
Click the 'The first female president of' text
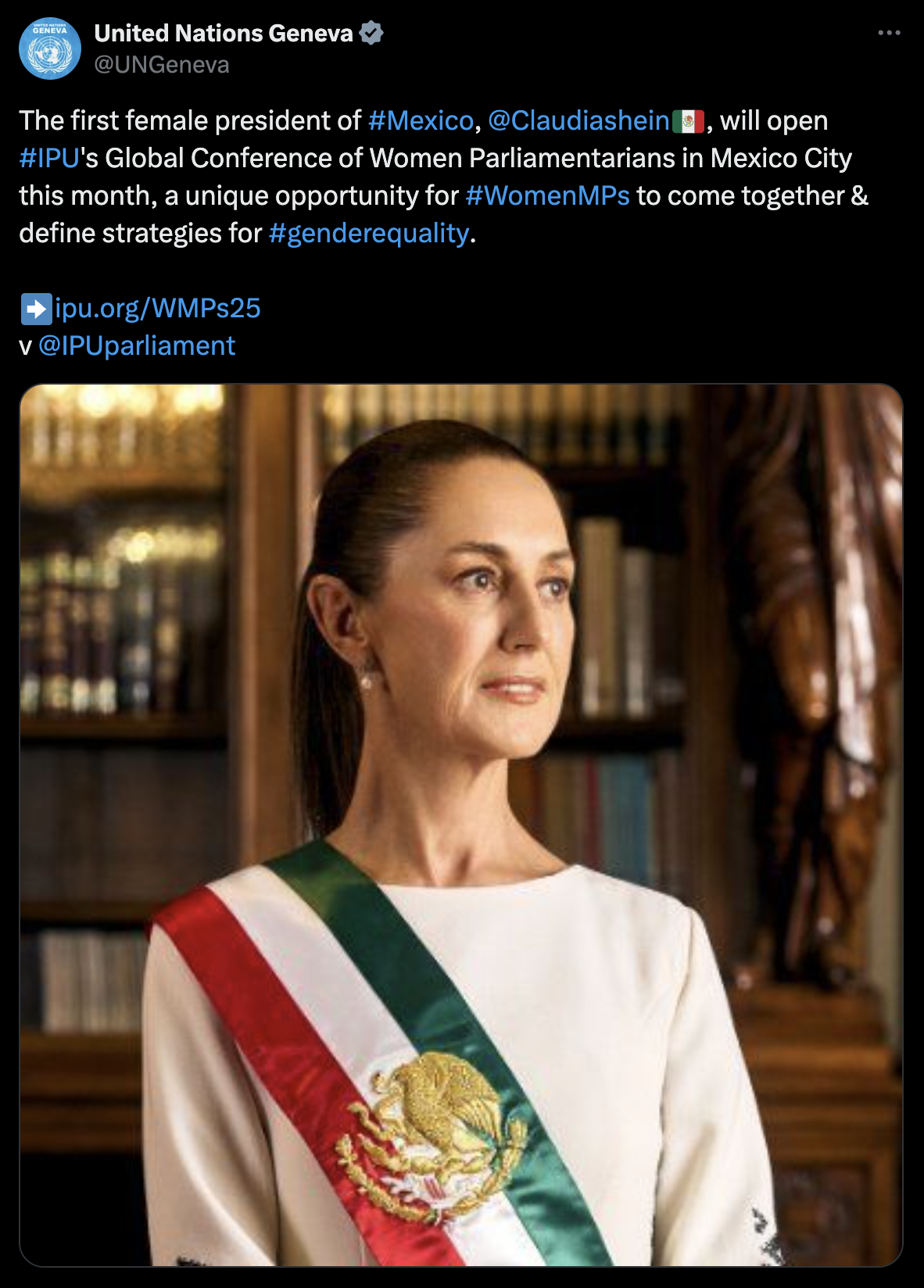tap(190, 120)
